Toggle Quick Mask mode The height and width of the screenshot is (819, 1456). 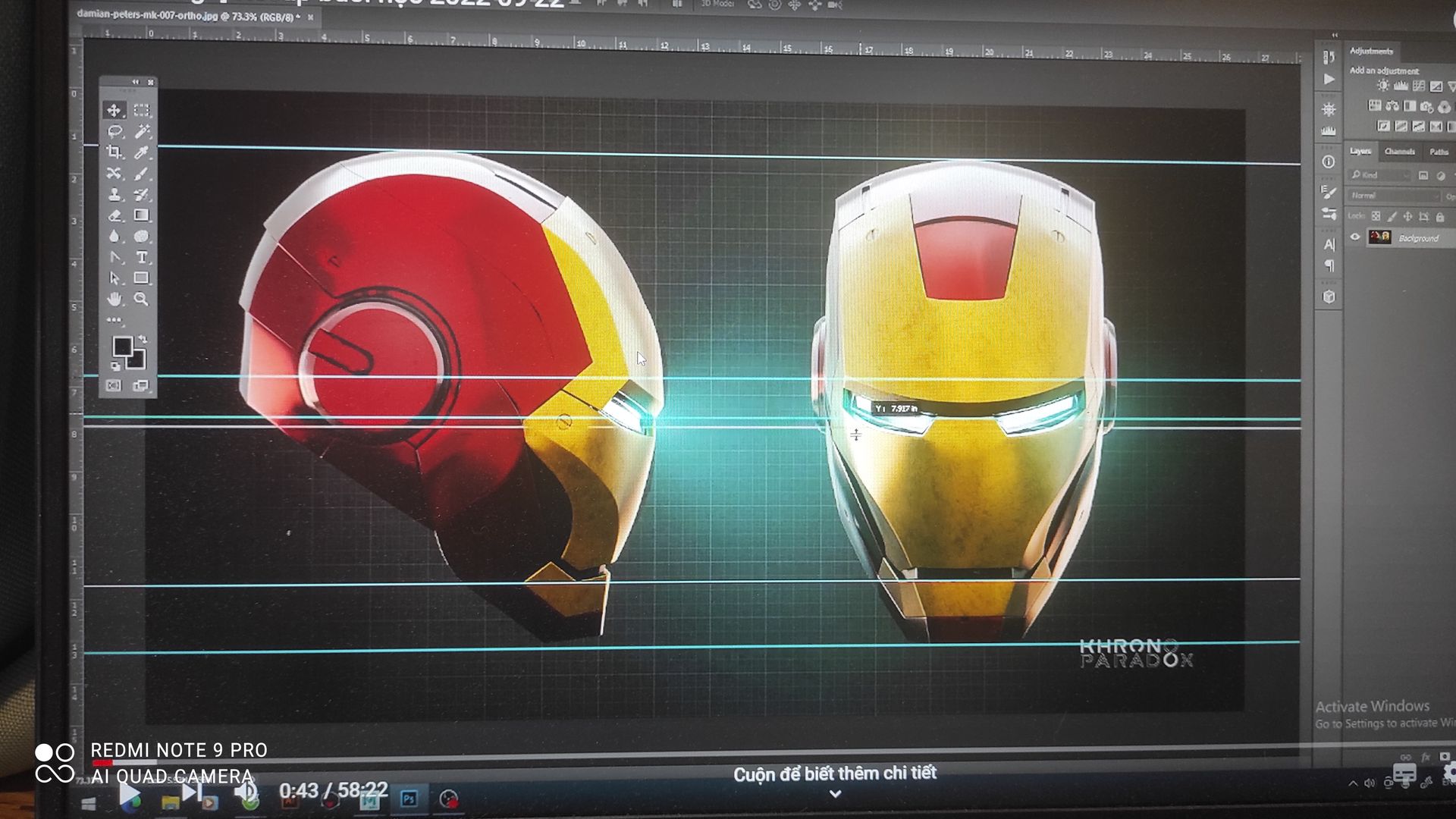click(113, 386)
